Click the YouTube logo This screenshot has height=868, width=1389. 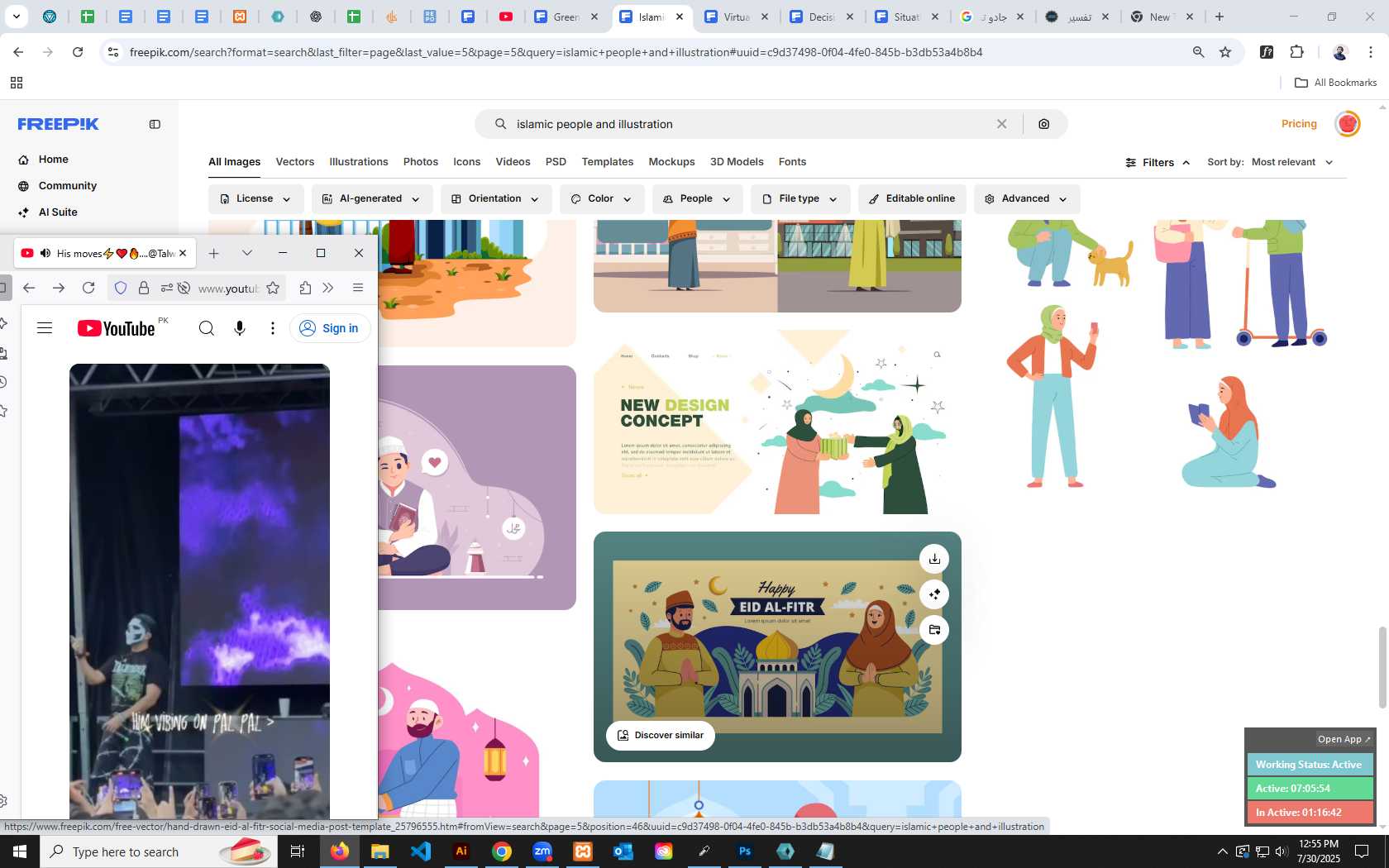(x=117, y=328)
